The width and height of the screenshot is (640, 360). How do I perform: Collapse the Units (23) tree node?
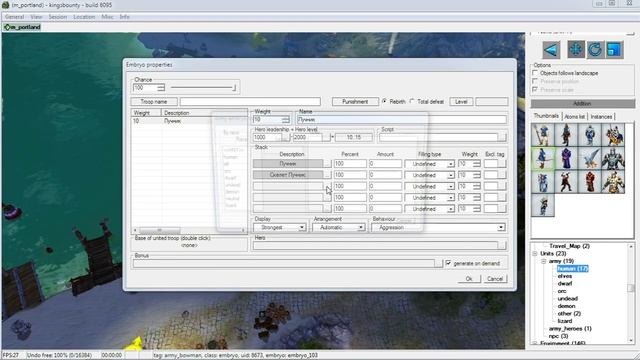pos(535,253)
